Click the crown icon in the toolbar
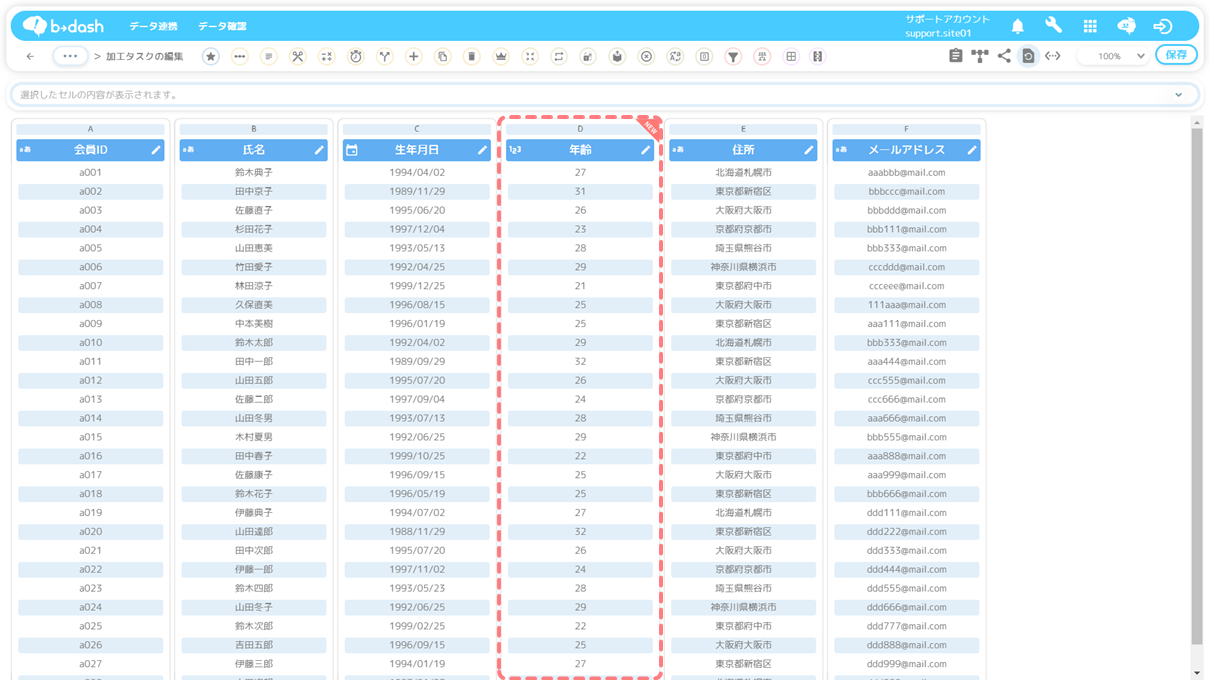The image size is (1210, 680). (x=501, y=57)
